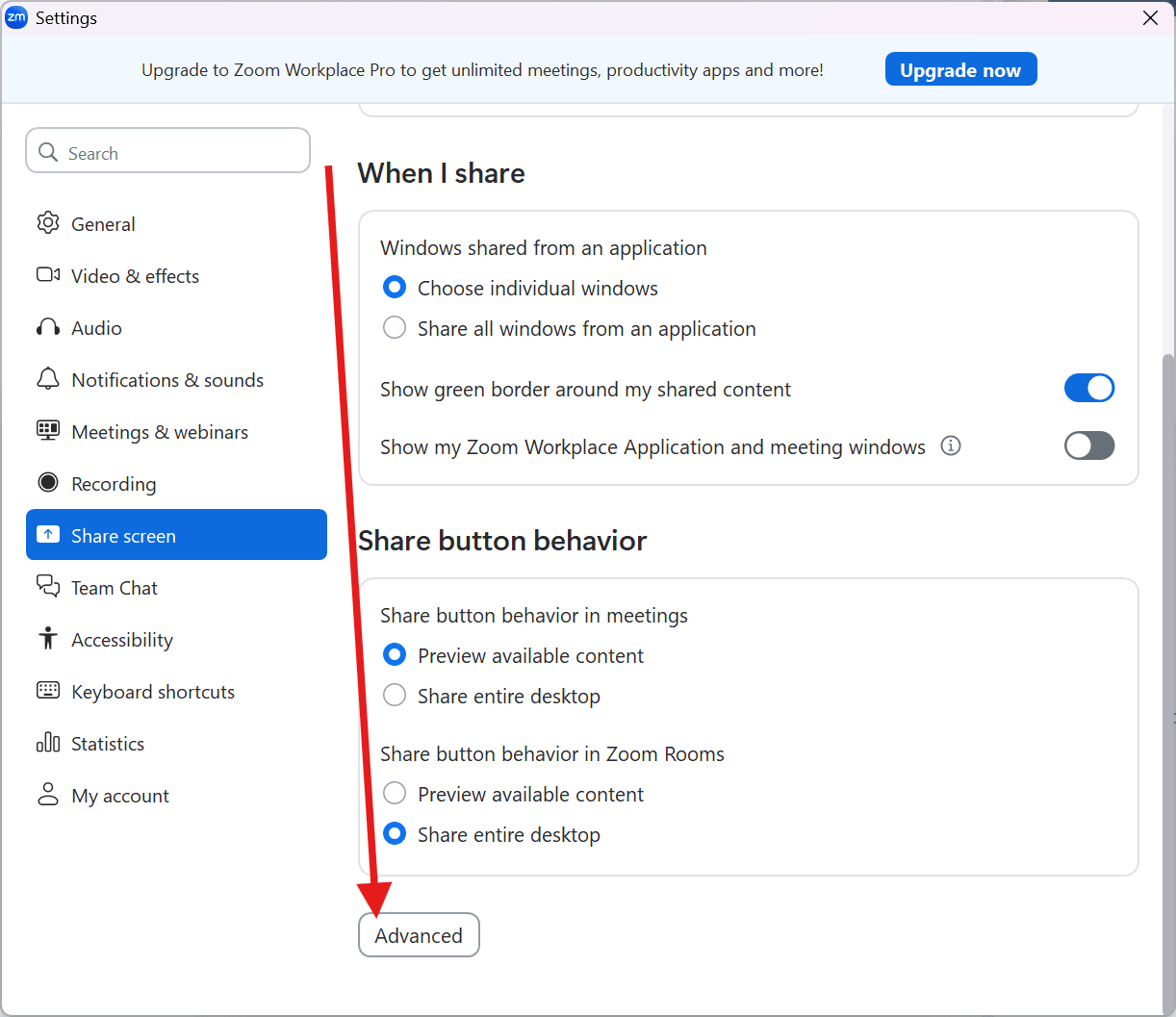The height and width of the screenshot is (1017, 1176).
Task: Select Share entire desktop in meetings
Action: [395, 696]
